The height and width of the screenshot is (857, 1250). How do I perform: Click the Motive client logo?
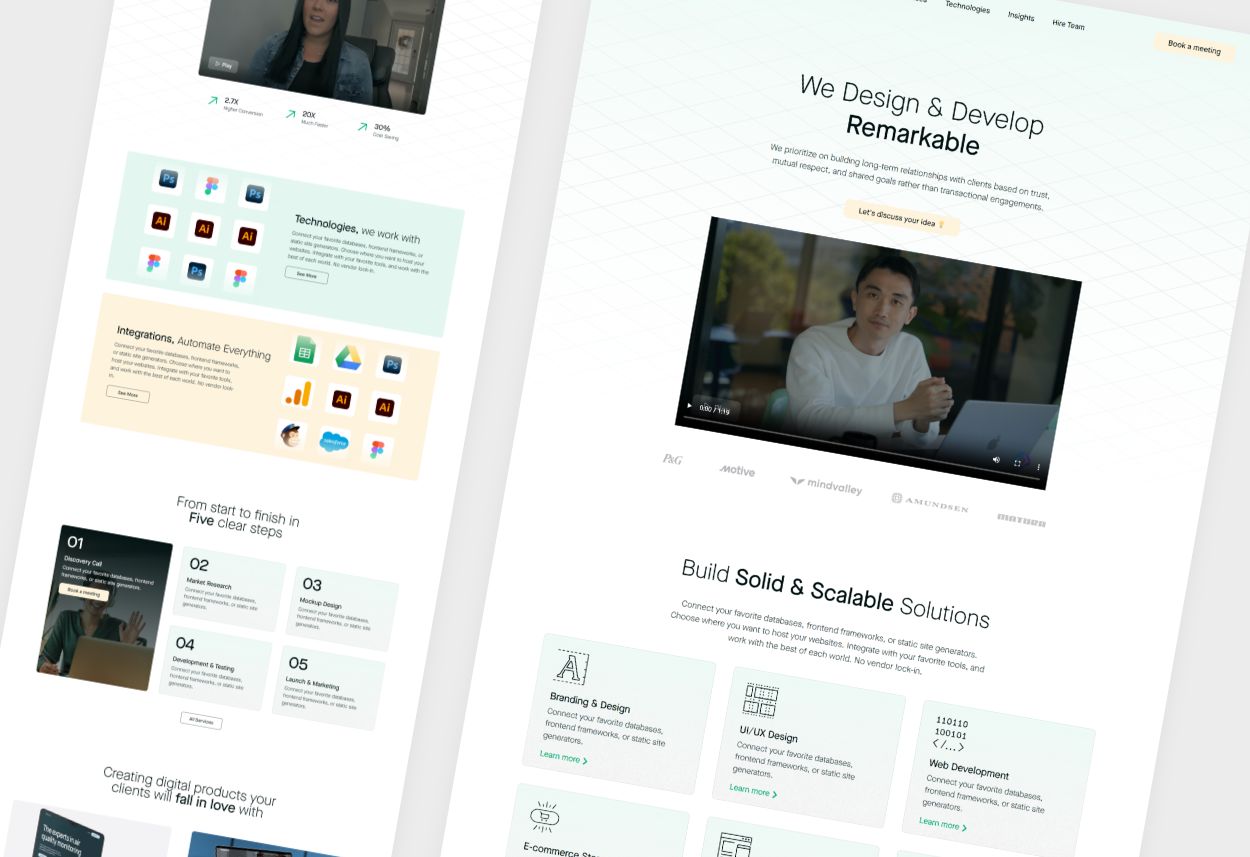click(x=737, y=470)
